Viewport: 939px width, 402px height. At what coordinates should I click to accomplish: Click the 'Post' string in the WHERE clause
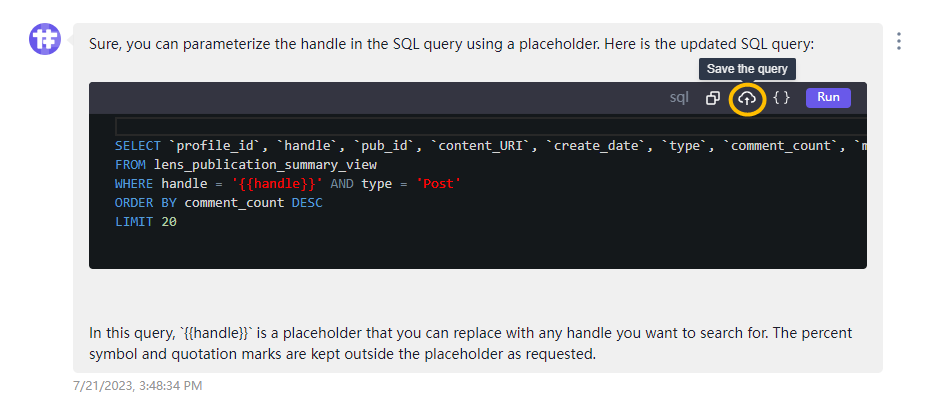tap(438, 184)
